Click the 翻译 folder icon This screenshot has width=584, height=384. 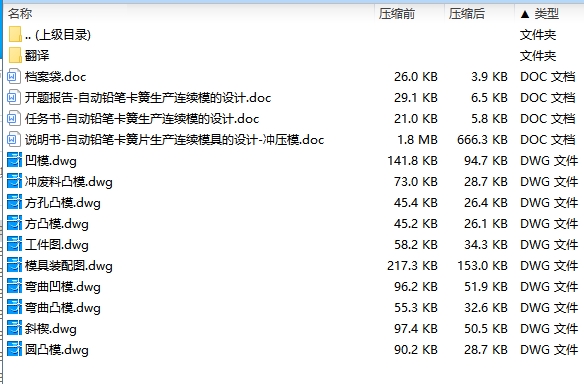(x=15, y=55)
